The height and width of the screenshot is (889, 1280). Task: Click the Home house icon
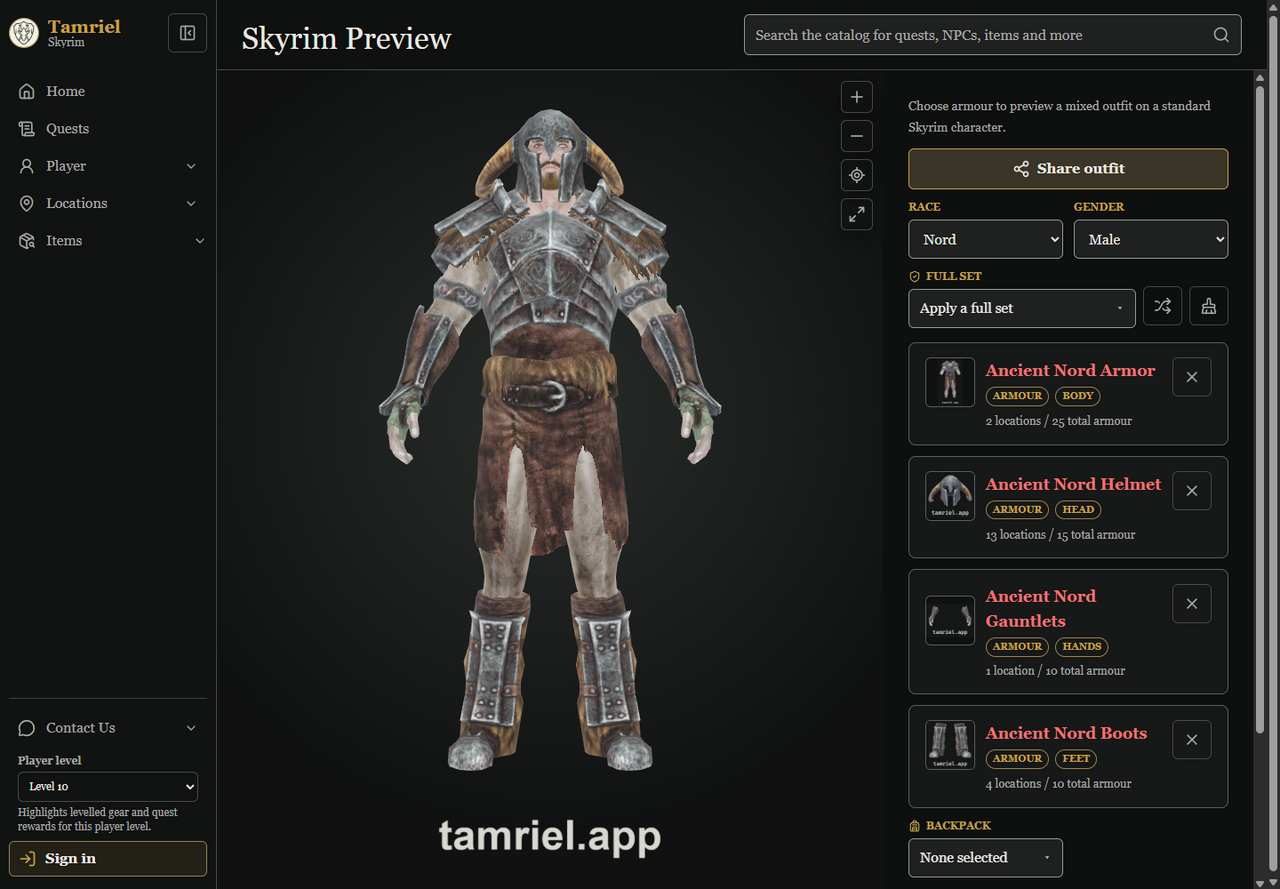[x=27, y=91]
